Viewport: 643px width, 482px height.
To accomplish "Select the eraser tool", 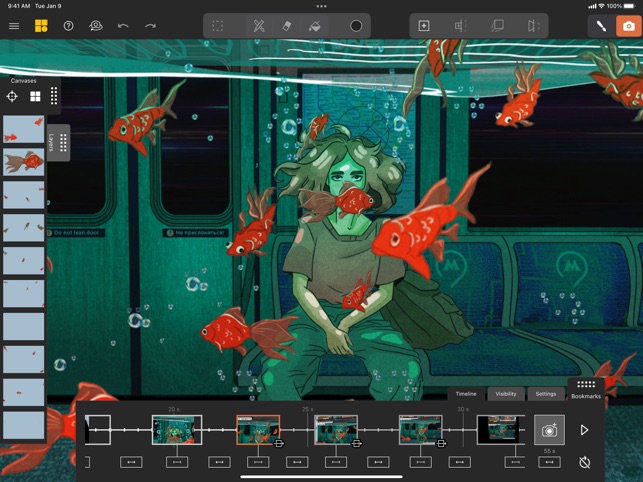I will tap(287, 26).
